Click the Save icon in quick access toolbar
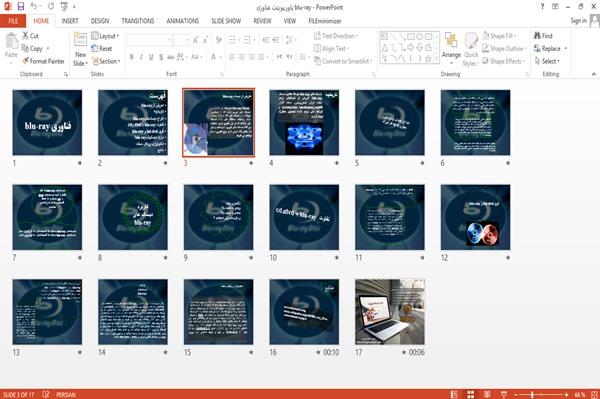 [21, 6]
